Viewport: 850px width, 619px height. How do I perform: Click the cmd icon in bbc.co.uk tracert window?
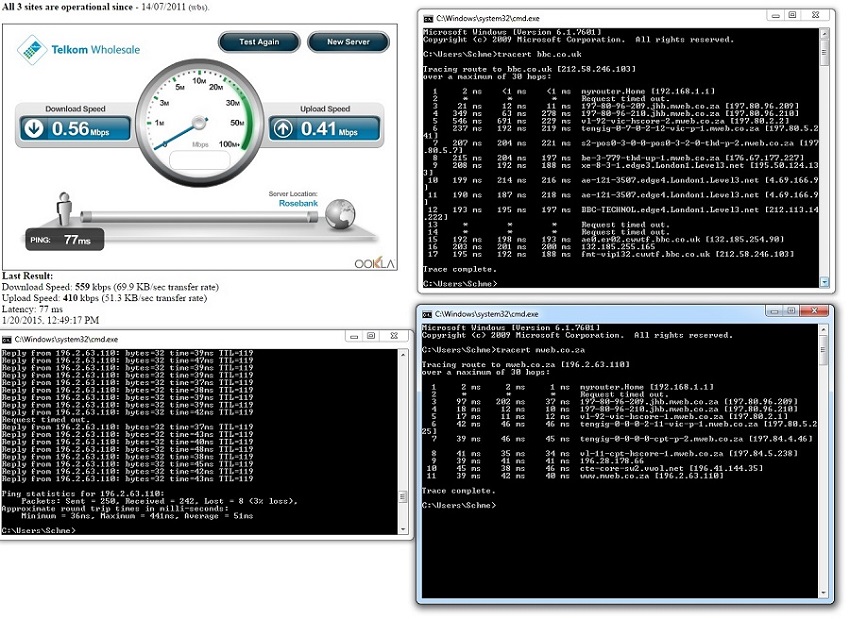428,18
